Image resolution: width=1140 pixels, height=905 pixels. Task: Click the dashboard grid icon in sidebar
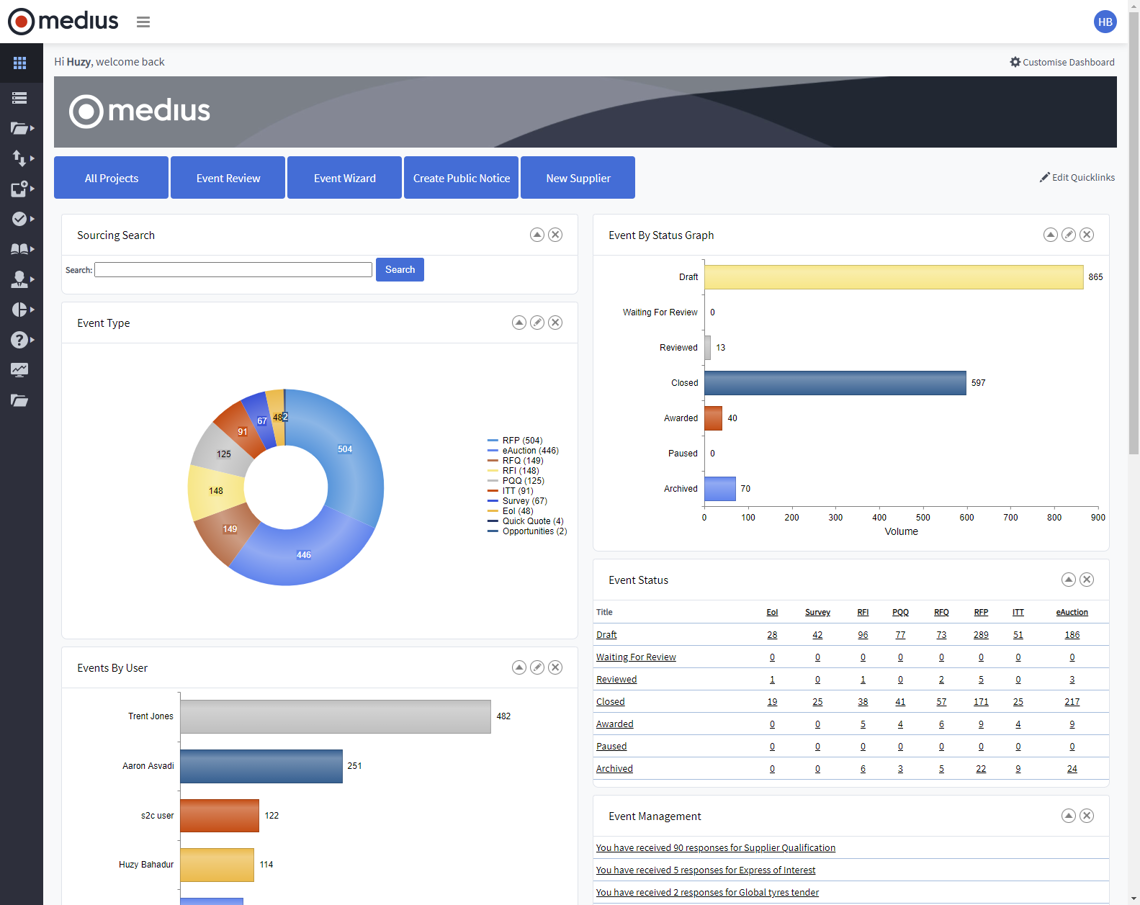pyautogui.click(x=19, y=63)
